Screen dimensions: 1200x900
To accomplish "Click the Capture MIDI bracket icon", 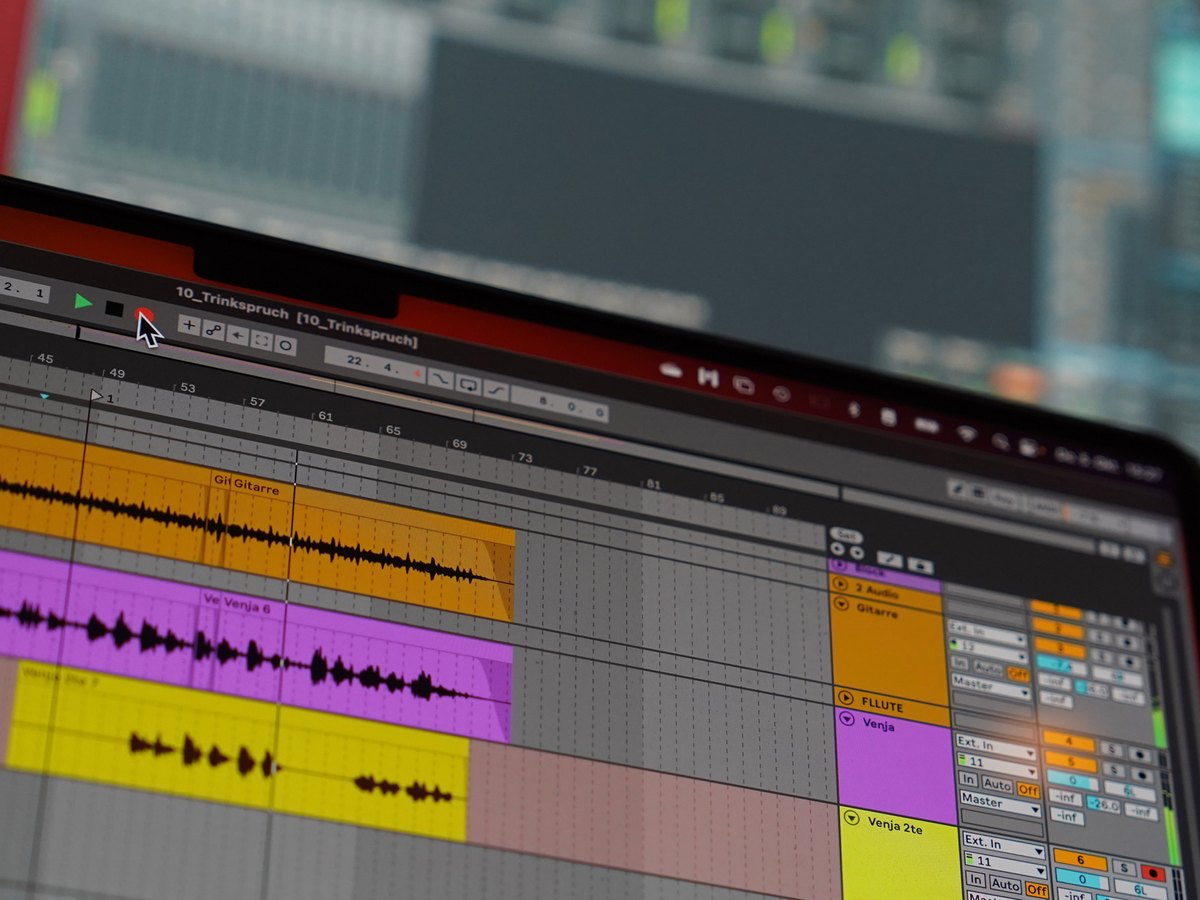I will click(262, 340).
